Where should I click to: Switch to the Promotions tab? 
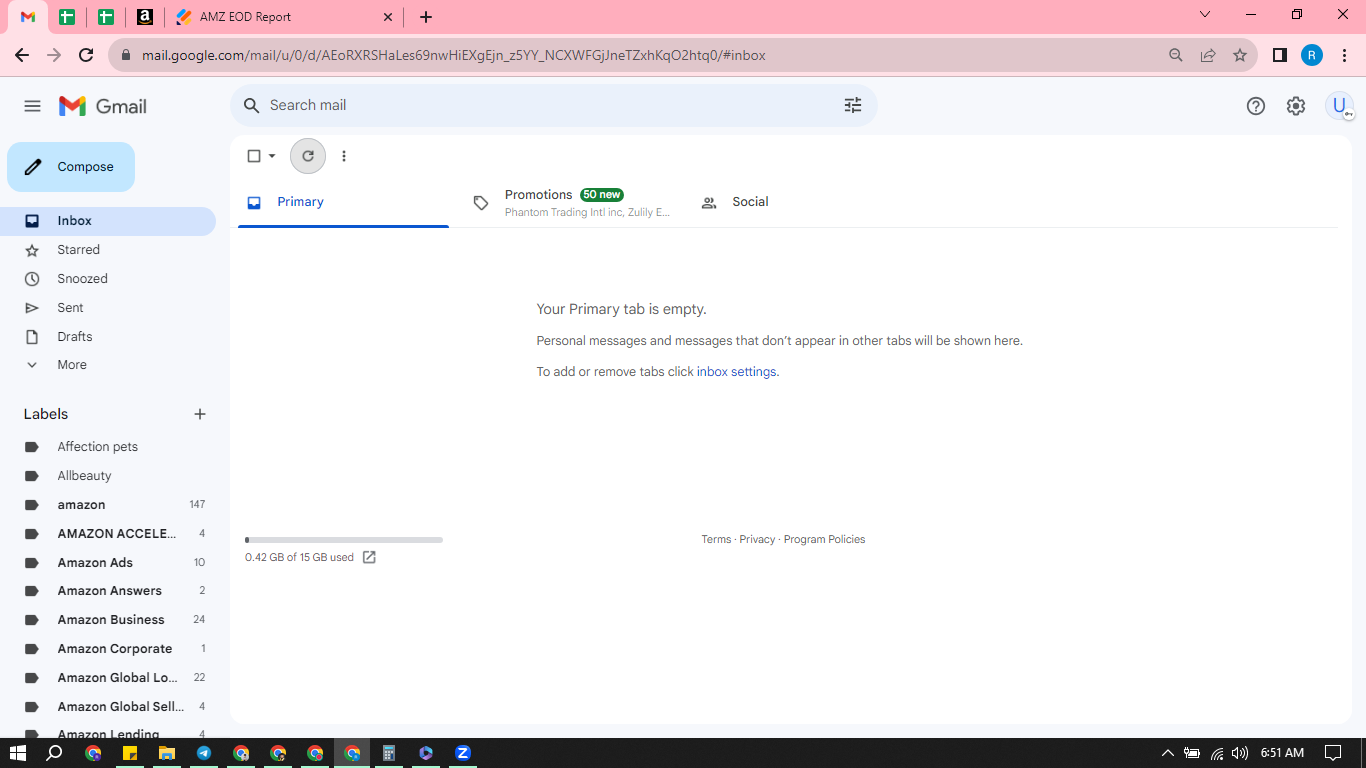point(571,202)
